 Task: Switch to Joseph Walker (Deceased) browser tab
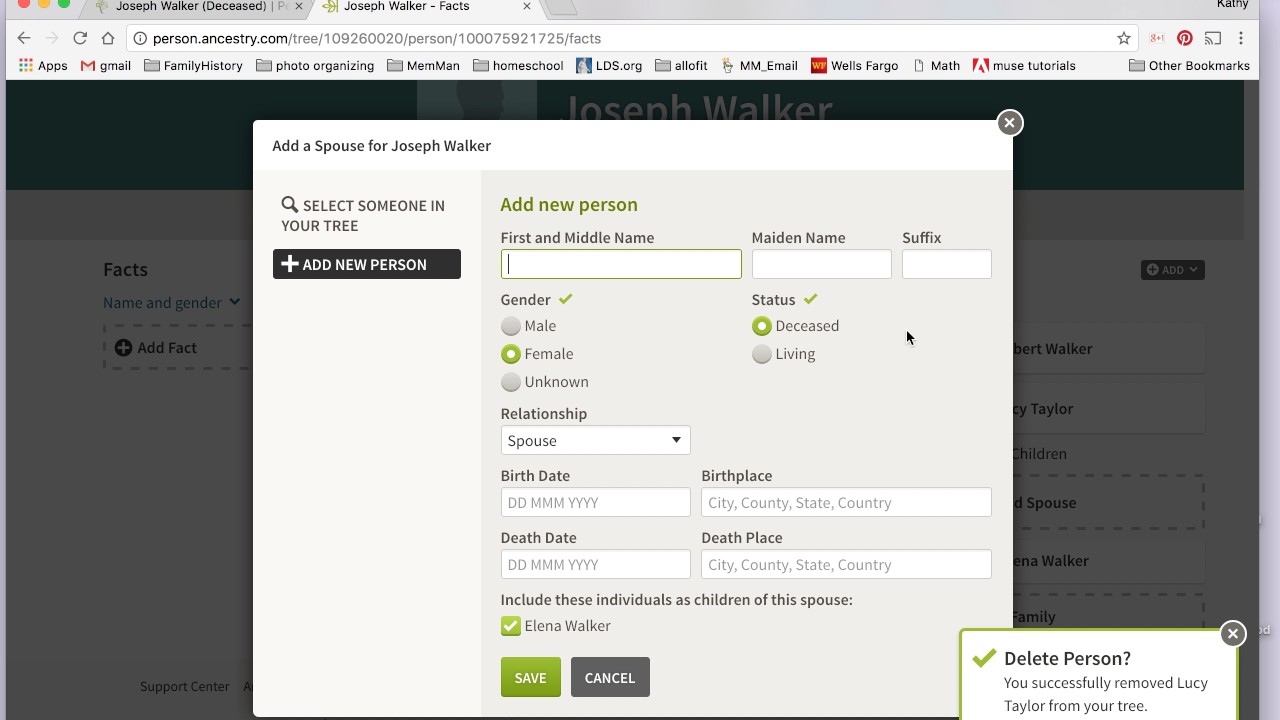pyautogui.click(x=200, y=6)
